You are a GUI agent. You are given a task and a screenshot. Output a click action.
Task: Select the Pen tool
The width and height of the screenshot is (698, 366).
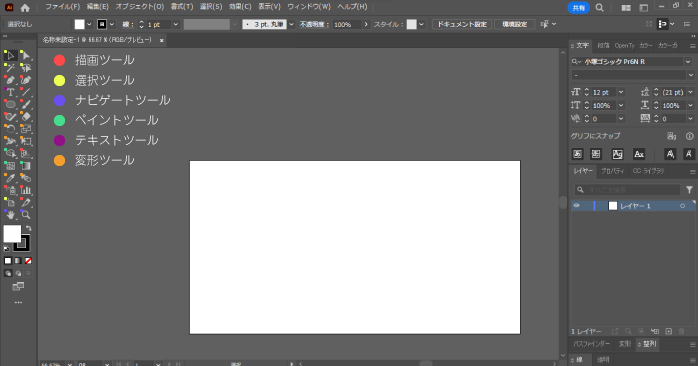point(10,80)
